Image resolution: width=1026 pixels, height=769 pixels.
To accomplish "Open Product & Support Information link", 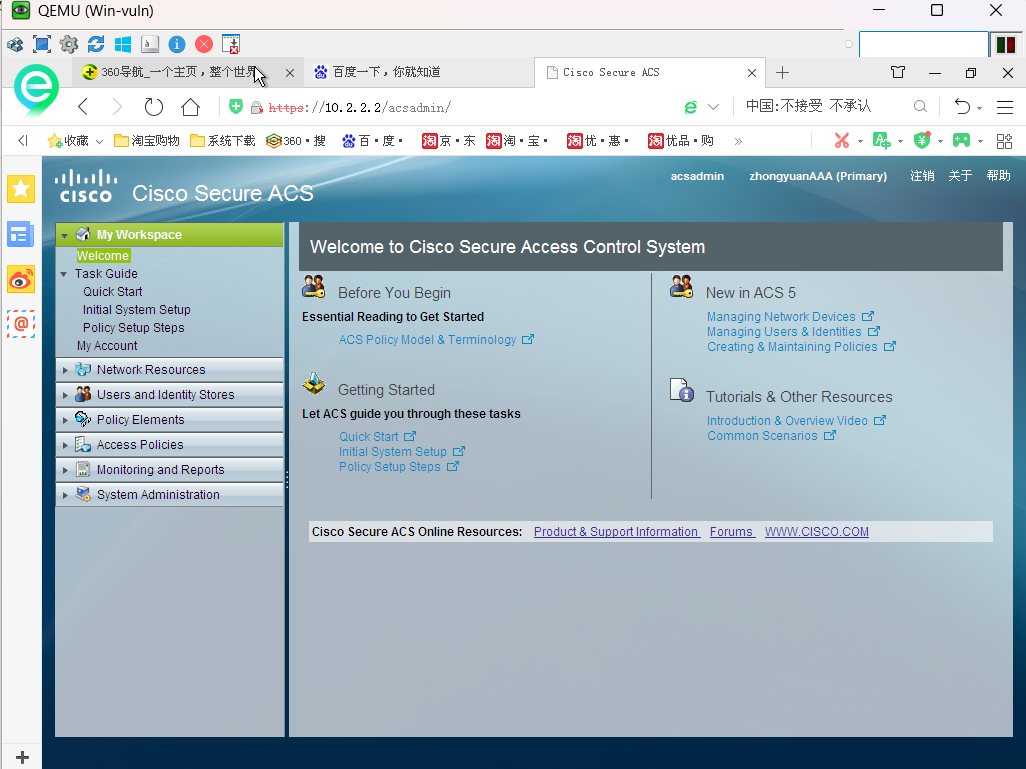I will click(617, 532).
